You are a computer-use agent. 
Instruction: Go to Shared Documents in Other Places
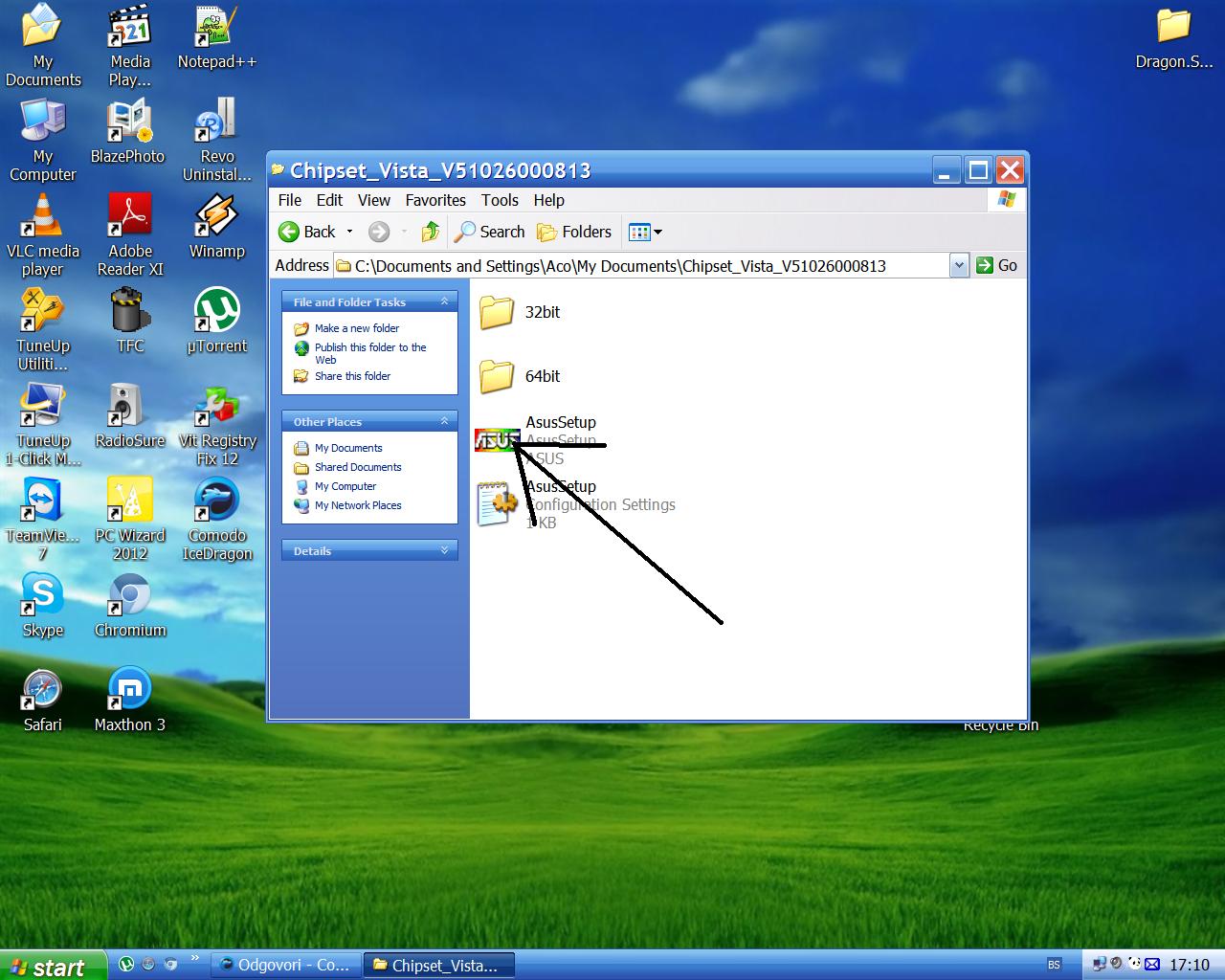point(358,467)
